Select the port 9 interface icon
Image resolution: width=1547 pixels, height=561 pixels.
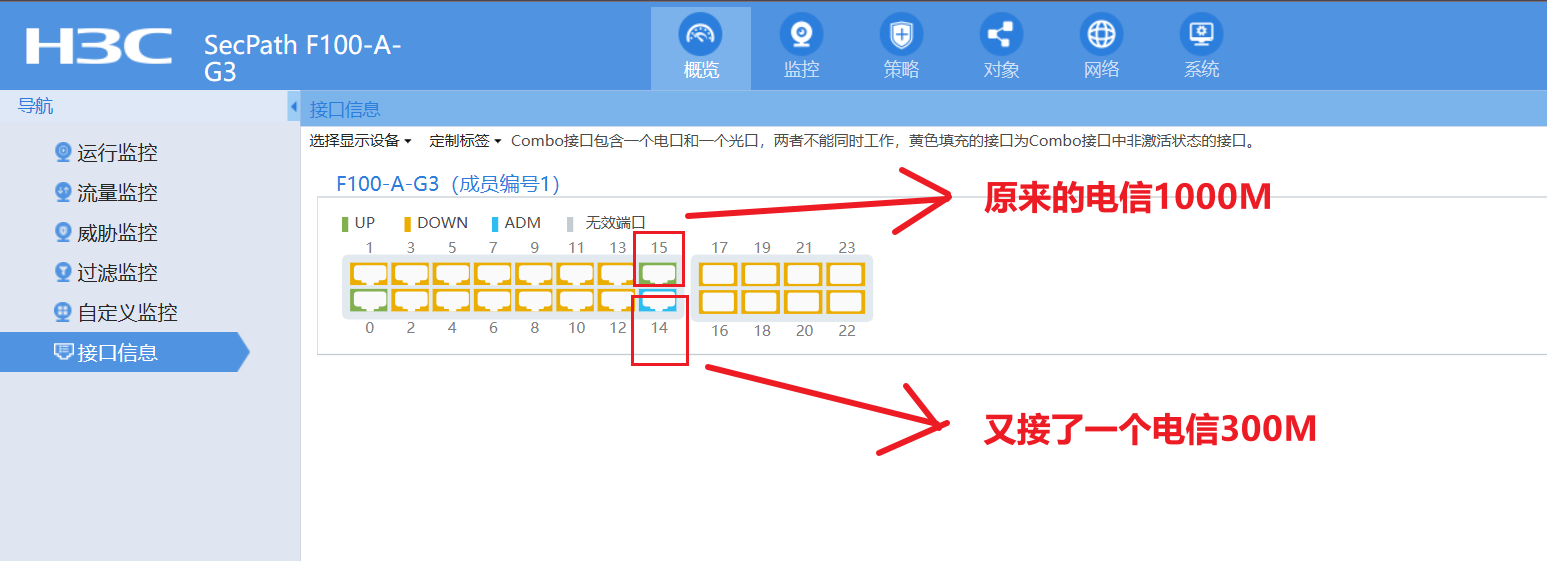pos(534,274)
